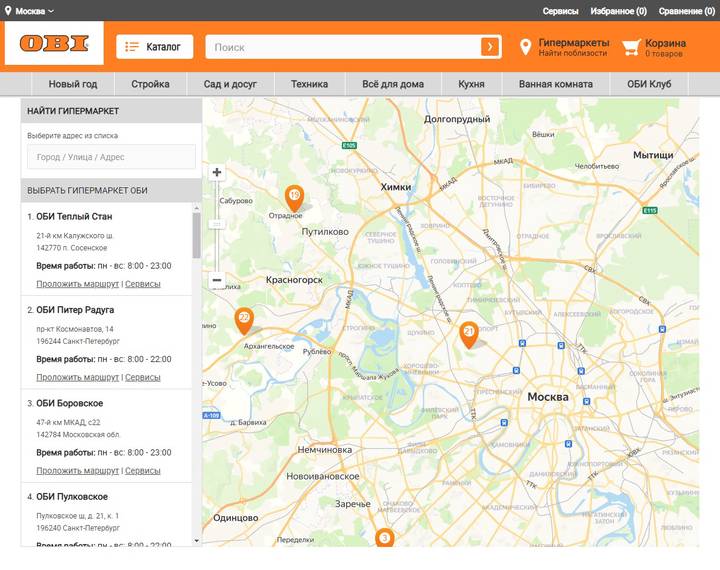This screenshot has width=720, height=570.
Task: Click Проложить маршрут for ОБИ Питер Радуга
Action: click(x=78, y=377)
